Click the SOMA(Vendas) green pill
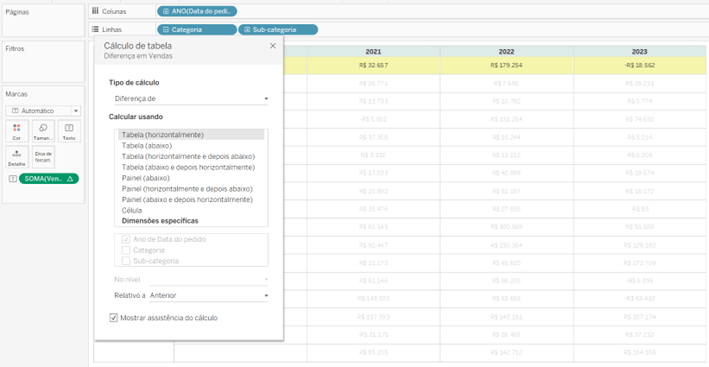Viewport: 709px width, 367px height. point(49,179)
